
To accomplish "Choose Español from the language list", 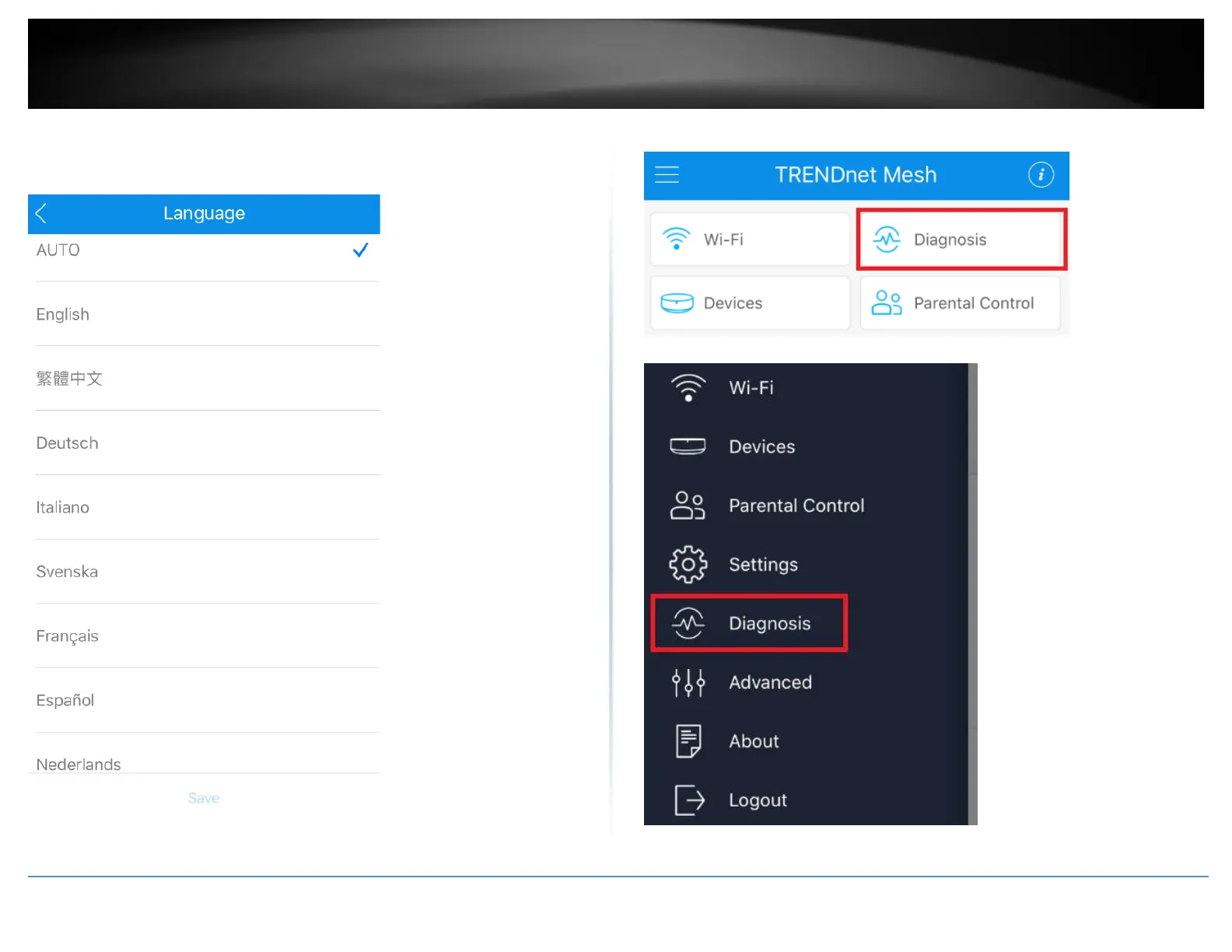I will [x=204, y=701].
